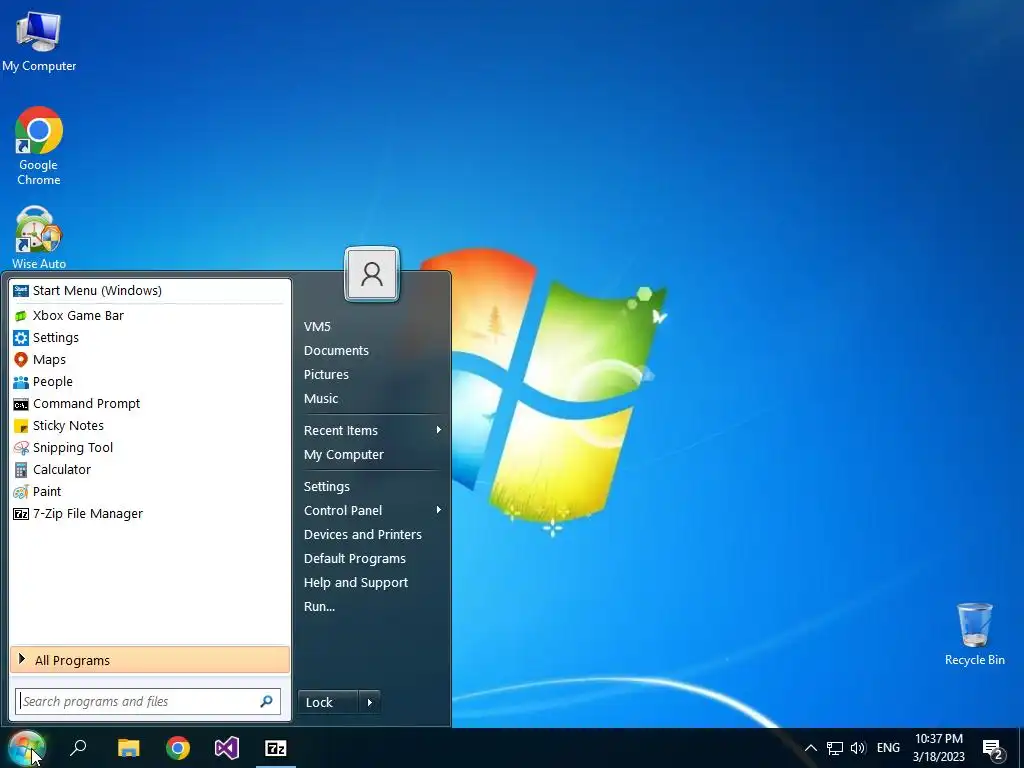The height and width of the screenshot is (768, 1024).
Task: Click the user account picture icon
Action: (x=372, y=274)
